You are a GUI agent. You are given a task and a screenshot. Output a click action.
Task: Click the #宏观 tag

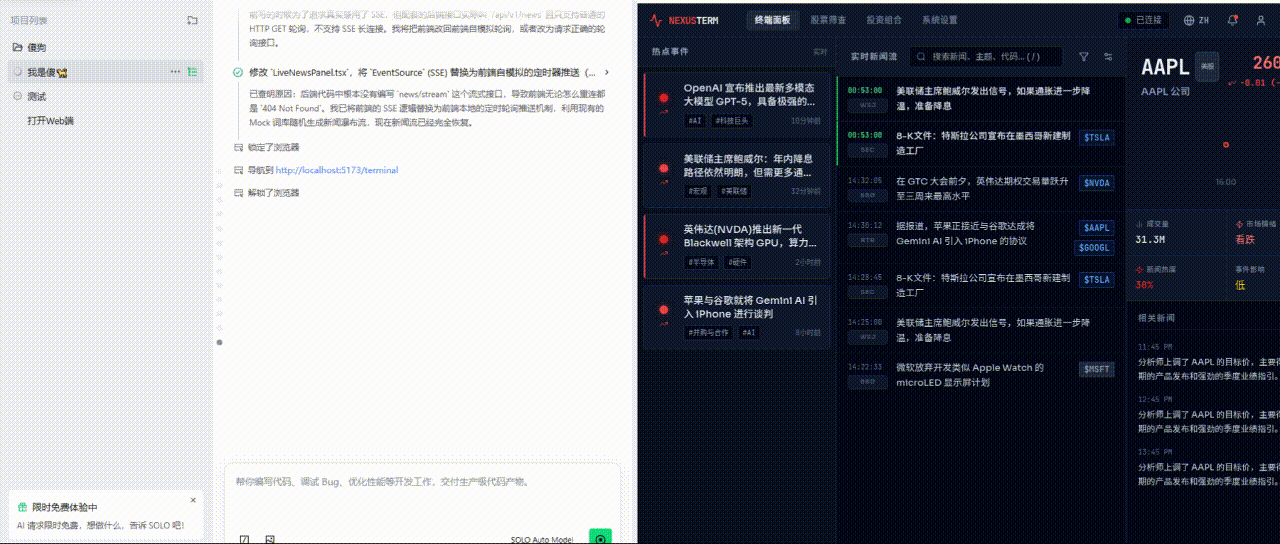[x=698, y=191]
